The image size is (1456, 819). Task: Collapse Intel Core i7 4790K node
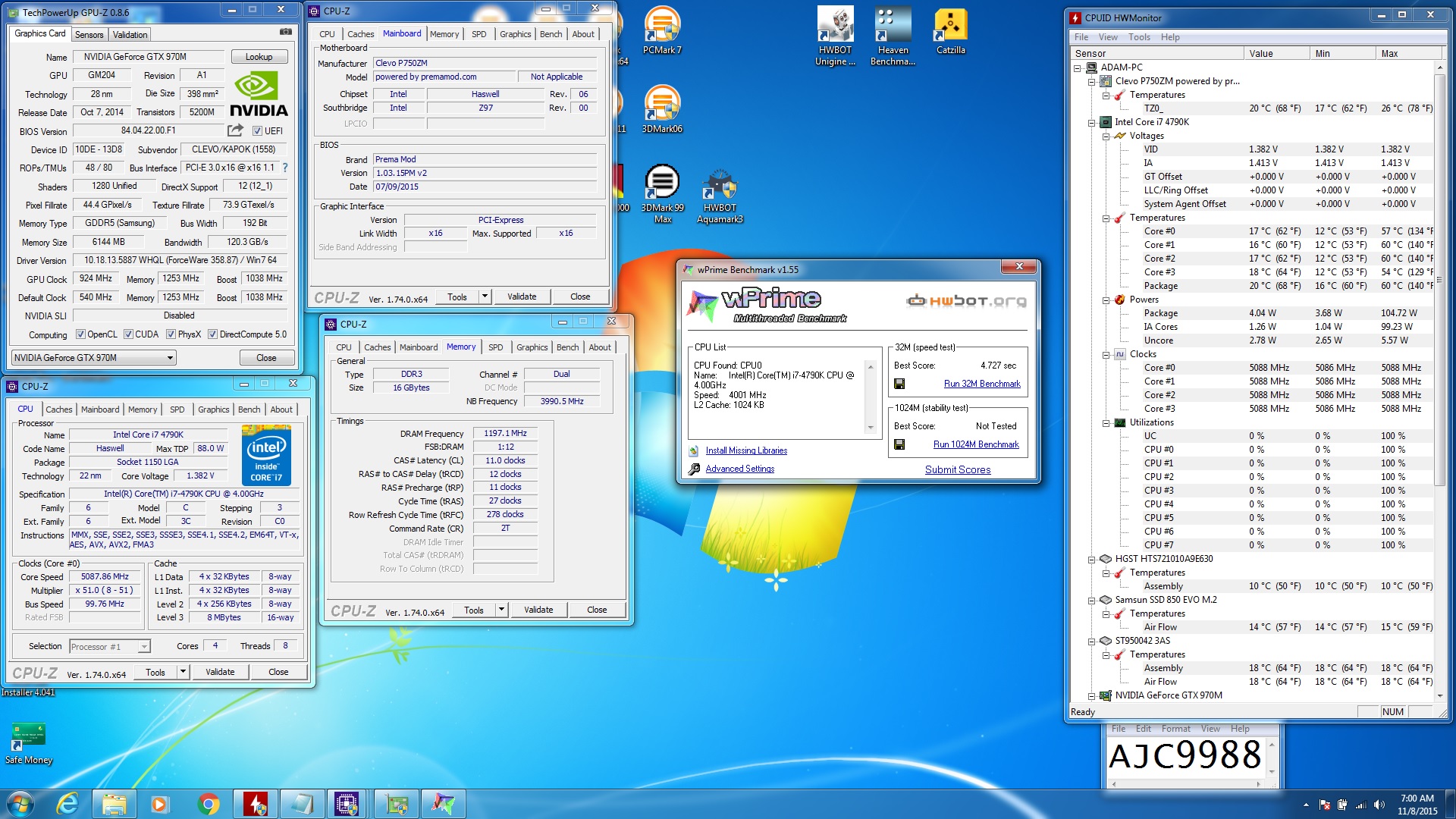coord(1092,122)
